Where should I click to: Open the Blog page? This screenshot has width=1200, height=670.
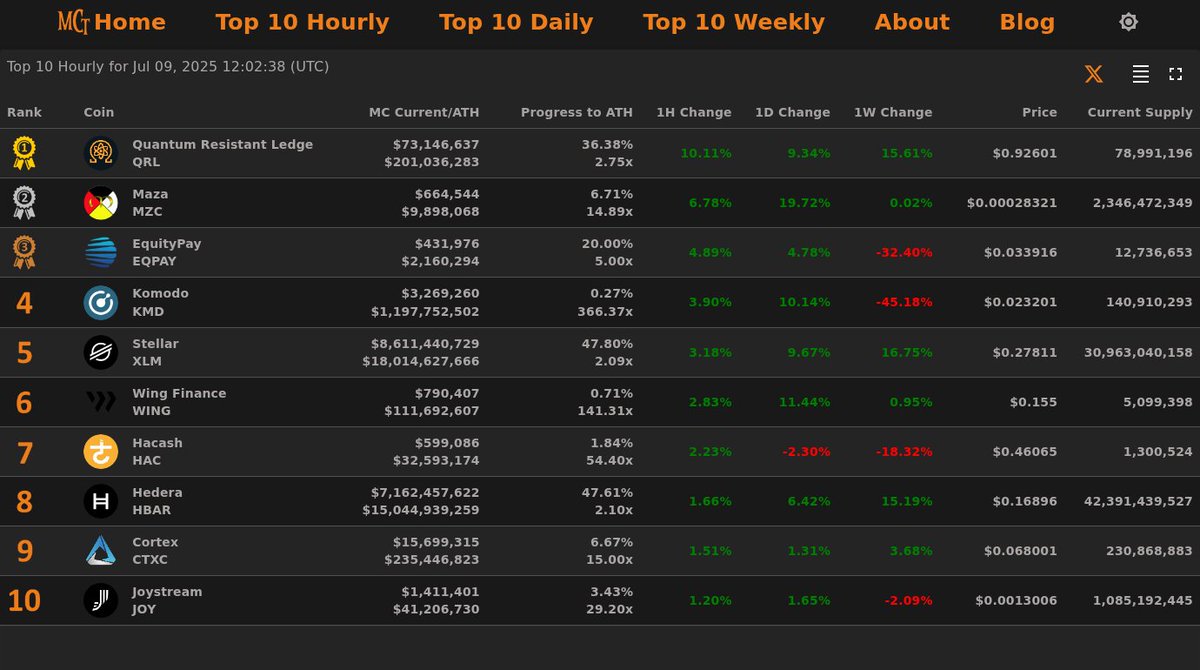(x=1027, y=22)
